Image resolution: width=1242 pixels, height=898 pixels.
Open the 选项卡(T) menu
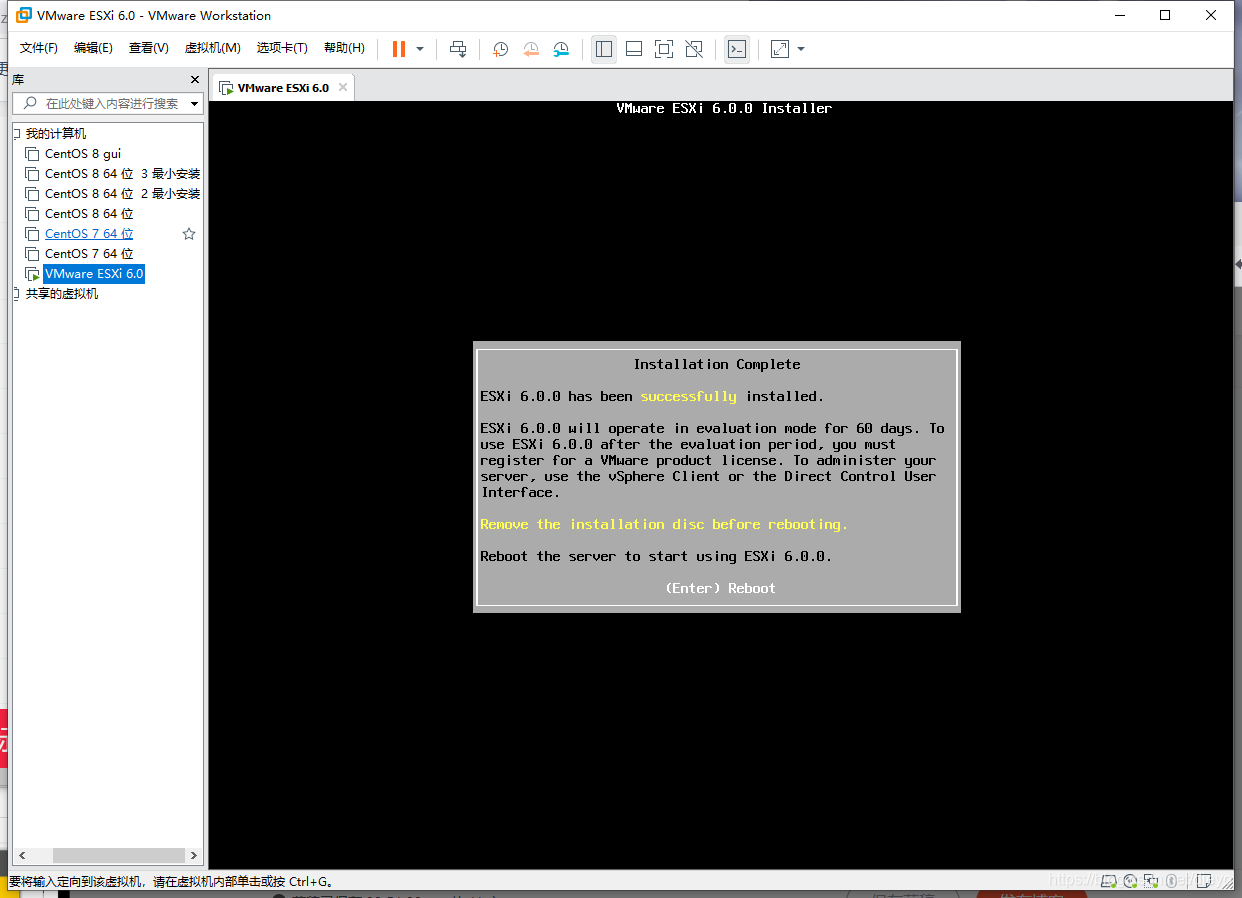click(x=282, y=48)
